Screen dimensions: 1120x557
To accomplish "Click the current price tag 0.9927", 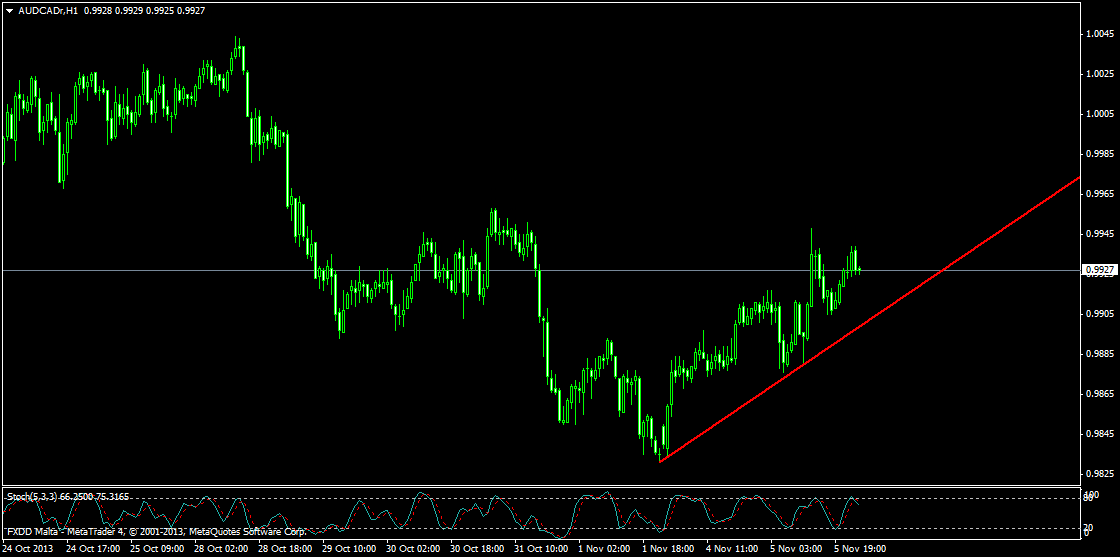I will [1099, 270].
